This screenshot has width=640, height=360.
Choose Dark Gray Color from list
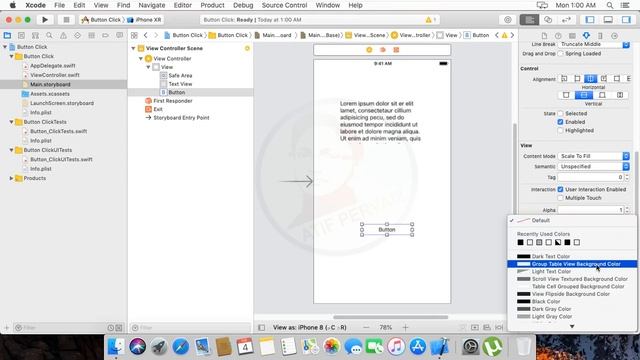pos(572,309)
